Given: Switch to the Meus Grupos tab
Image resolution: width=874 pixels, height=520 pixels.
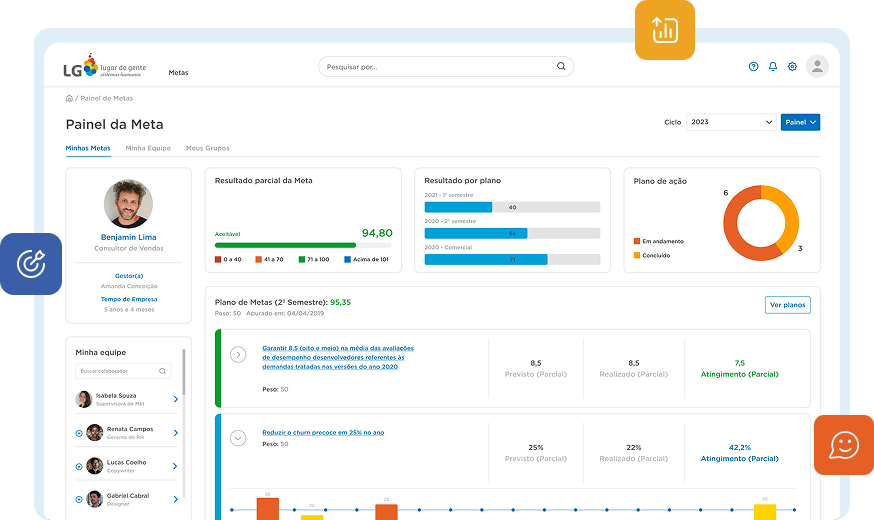Looking at the screenshot, I should click(x=207, y=148).
